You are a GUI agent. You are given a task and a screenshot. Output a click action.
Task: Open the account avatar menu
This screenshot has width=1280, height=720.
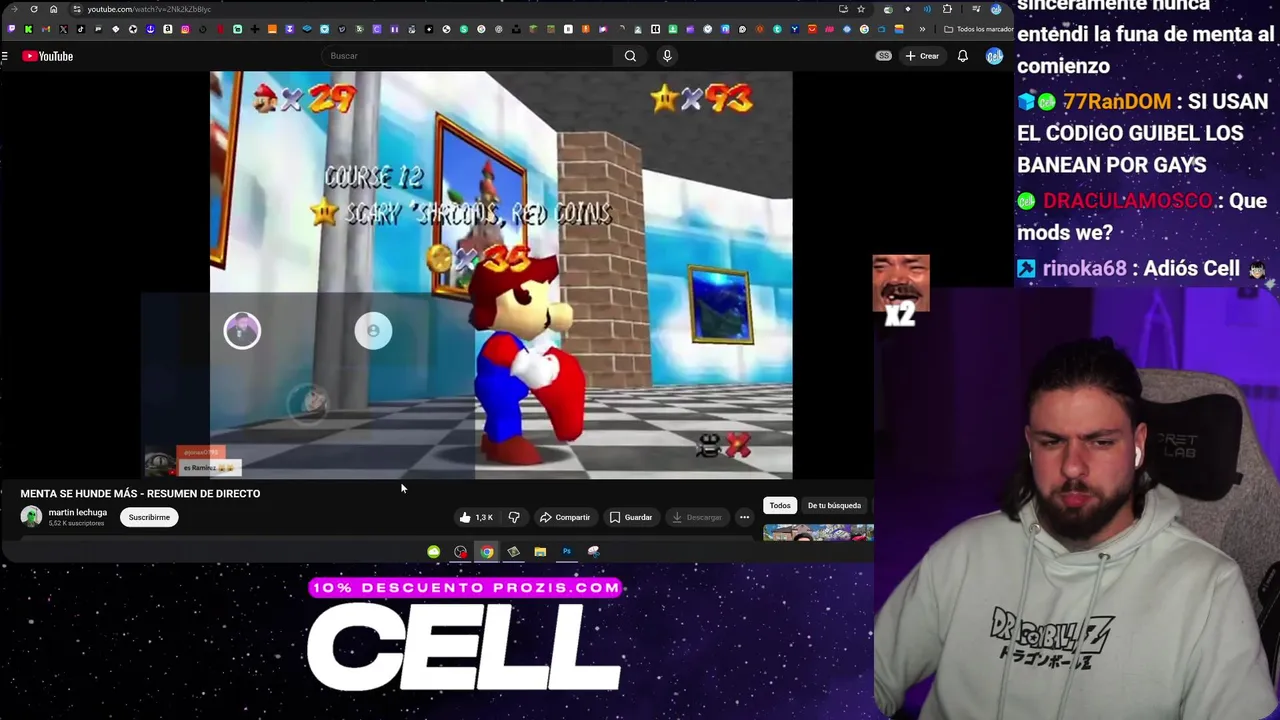click(x=994, y=56)
